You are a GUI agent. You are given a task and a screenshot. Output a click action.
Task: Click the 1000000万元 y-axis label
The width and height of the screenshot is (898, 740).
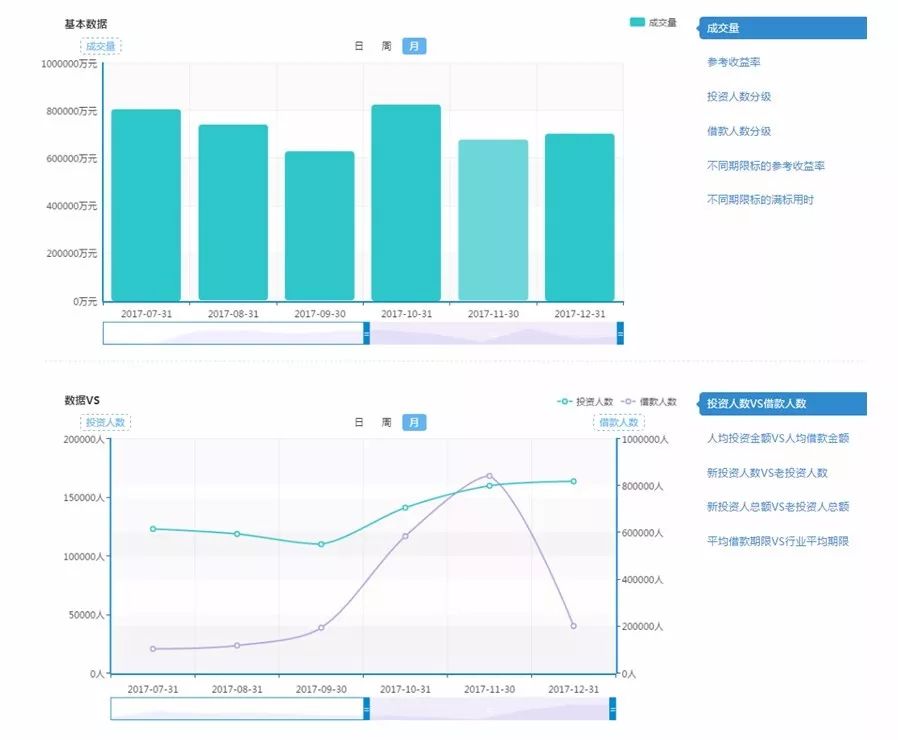[x=69, y=64]
